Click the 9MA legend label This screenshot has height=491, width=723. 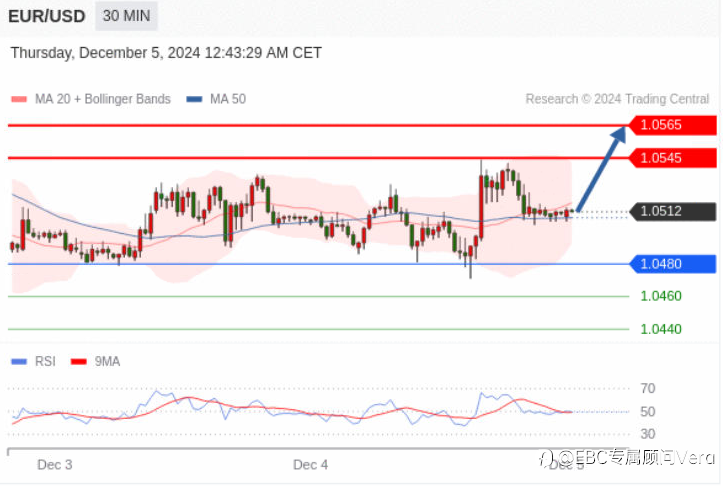point(107,361)
